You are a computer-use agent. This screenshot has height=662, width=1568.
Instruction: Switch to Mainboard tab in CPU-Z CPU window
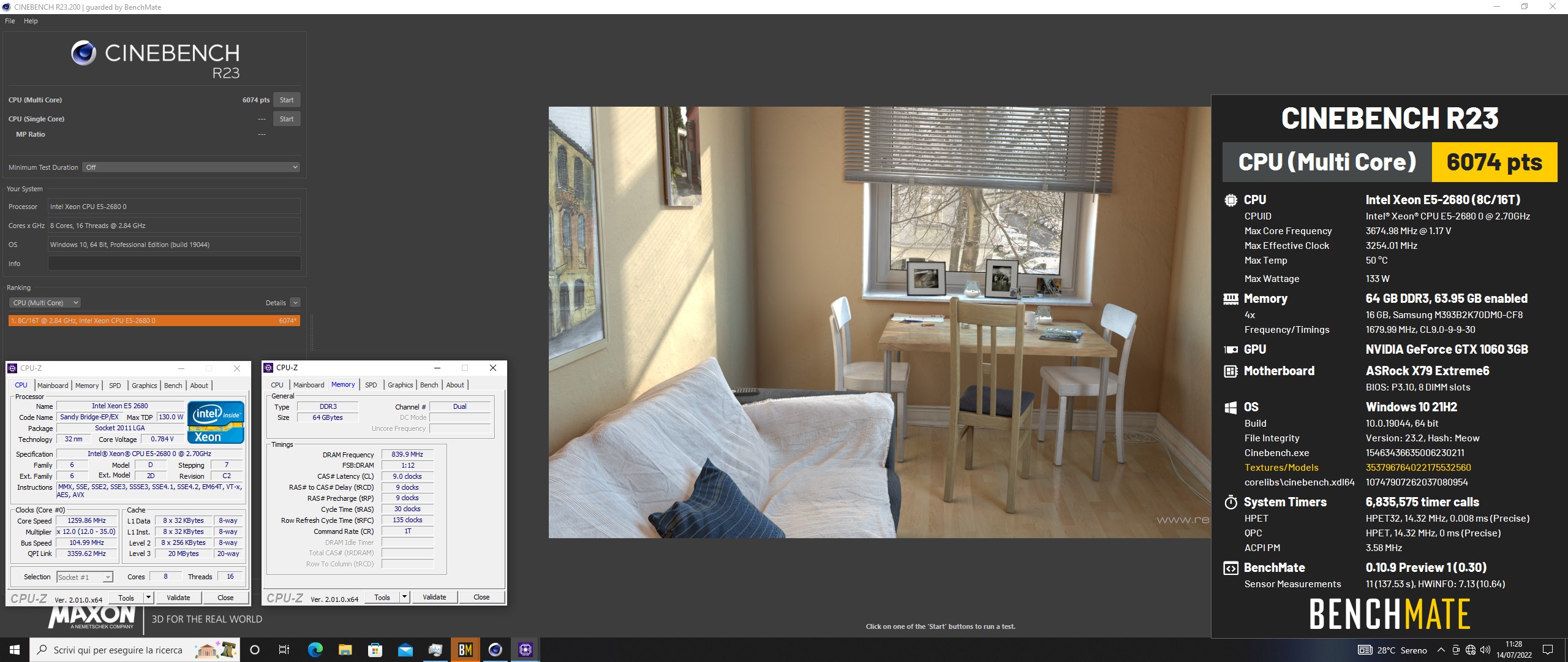pyautogui.click(x=53, y=386)
